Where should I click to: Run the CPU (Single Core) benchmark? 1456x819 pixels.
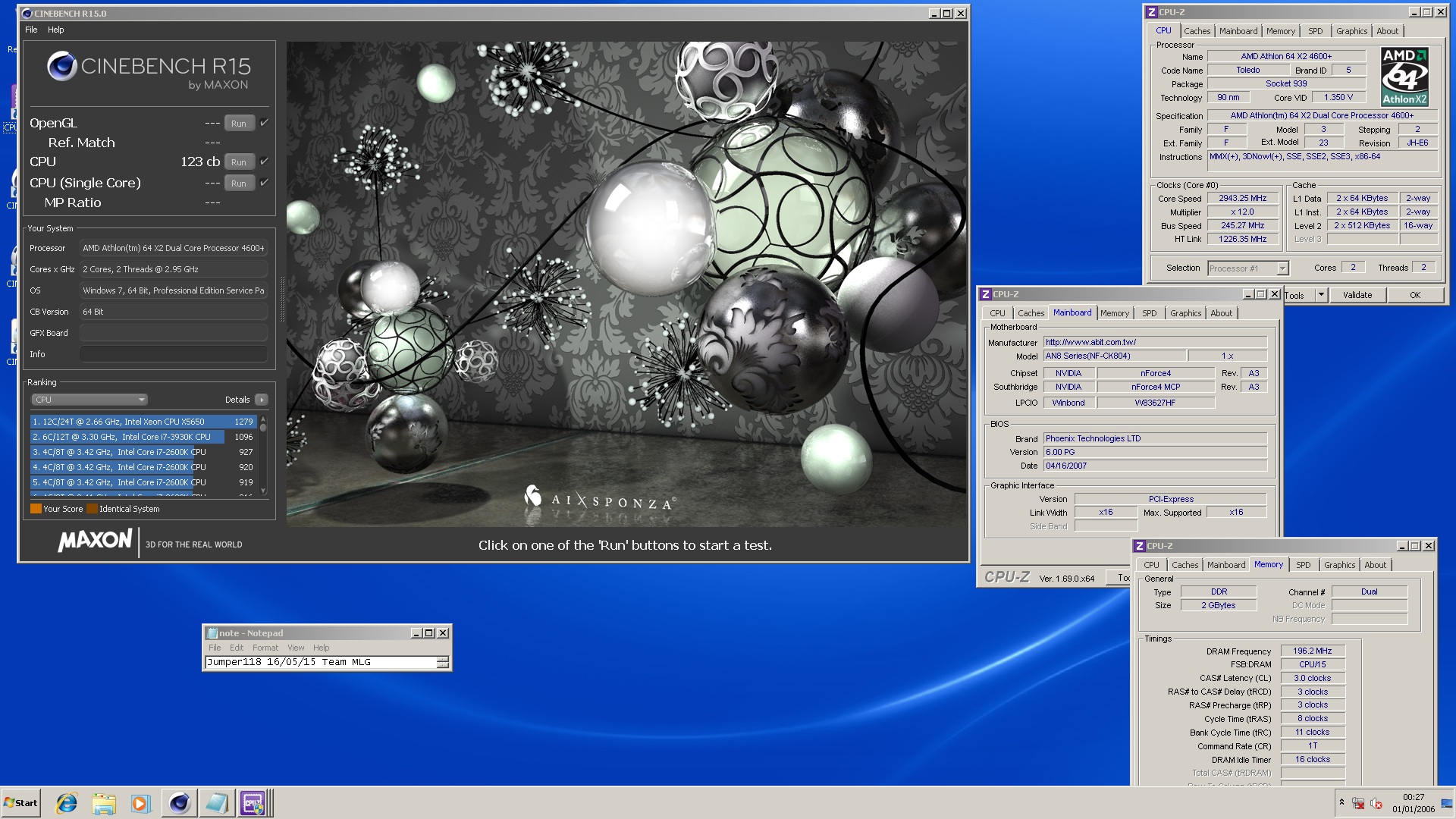pos(239,183)
